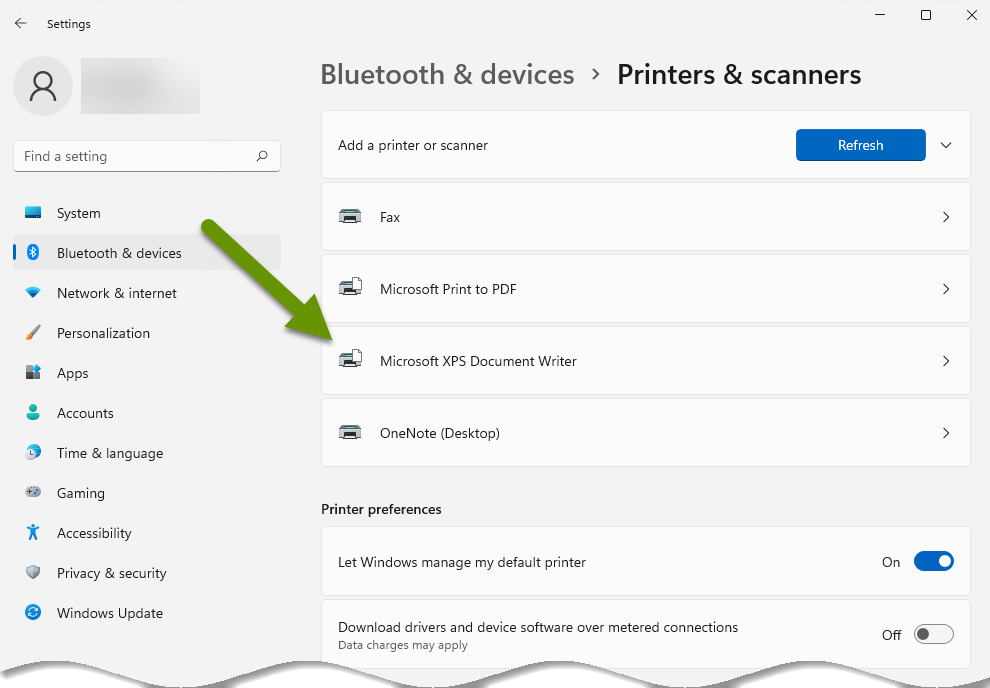Click the Fax printer icon

tap(350, 216)
